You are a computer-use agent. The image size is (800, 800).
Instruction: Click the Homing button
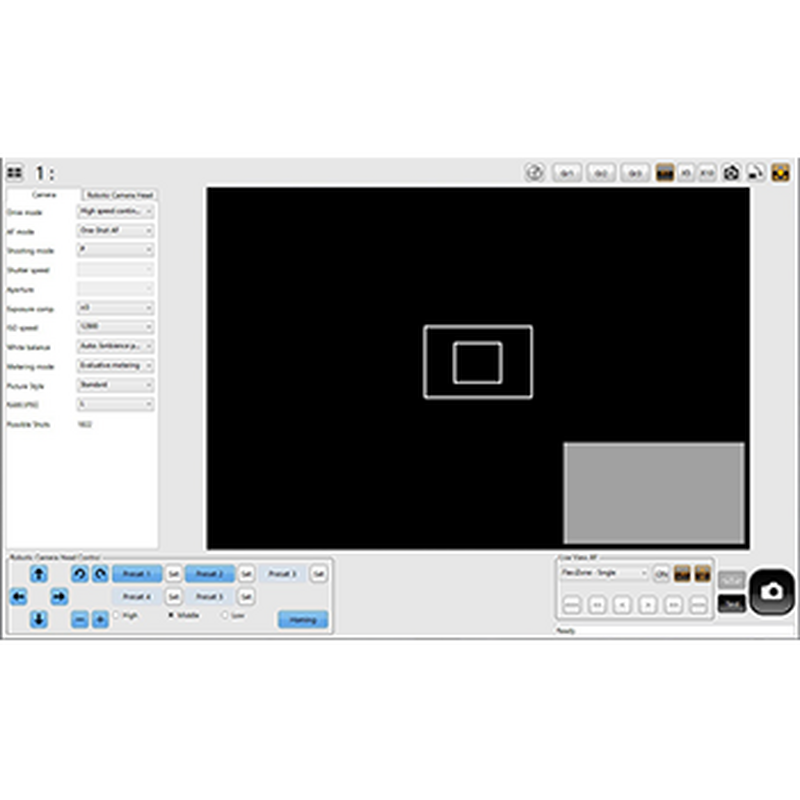[x=301, y=618]
